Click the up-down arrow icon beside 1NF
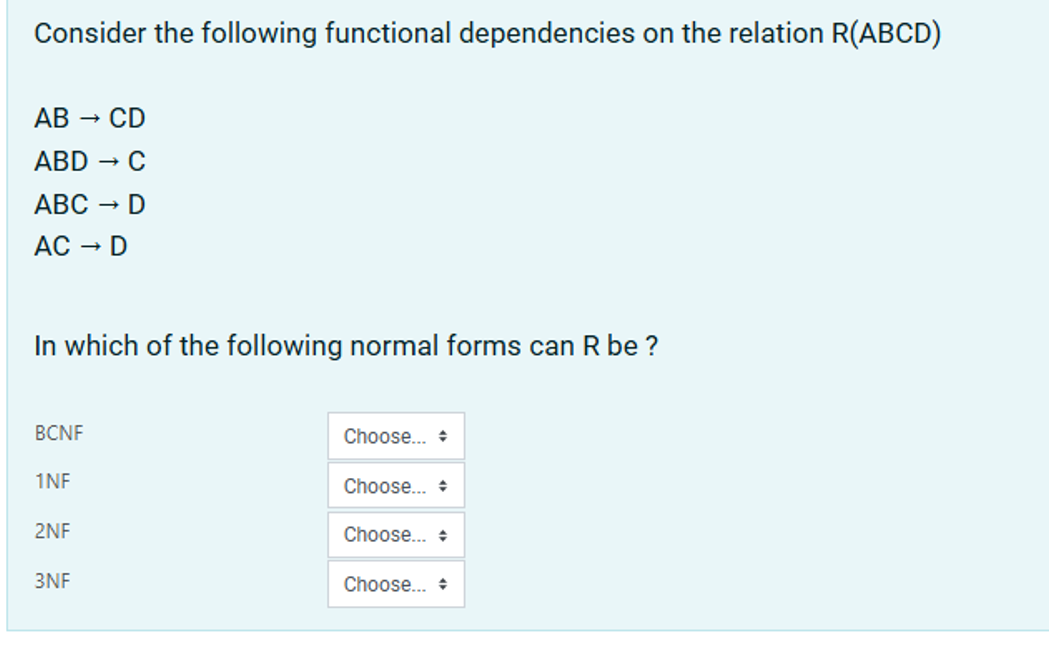The height and width of the screenshot is (650, 1049). 443,486
